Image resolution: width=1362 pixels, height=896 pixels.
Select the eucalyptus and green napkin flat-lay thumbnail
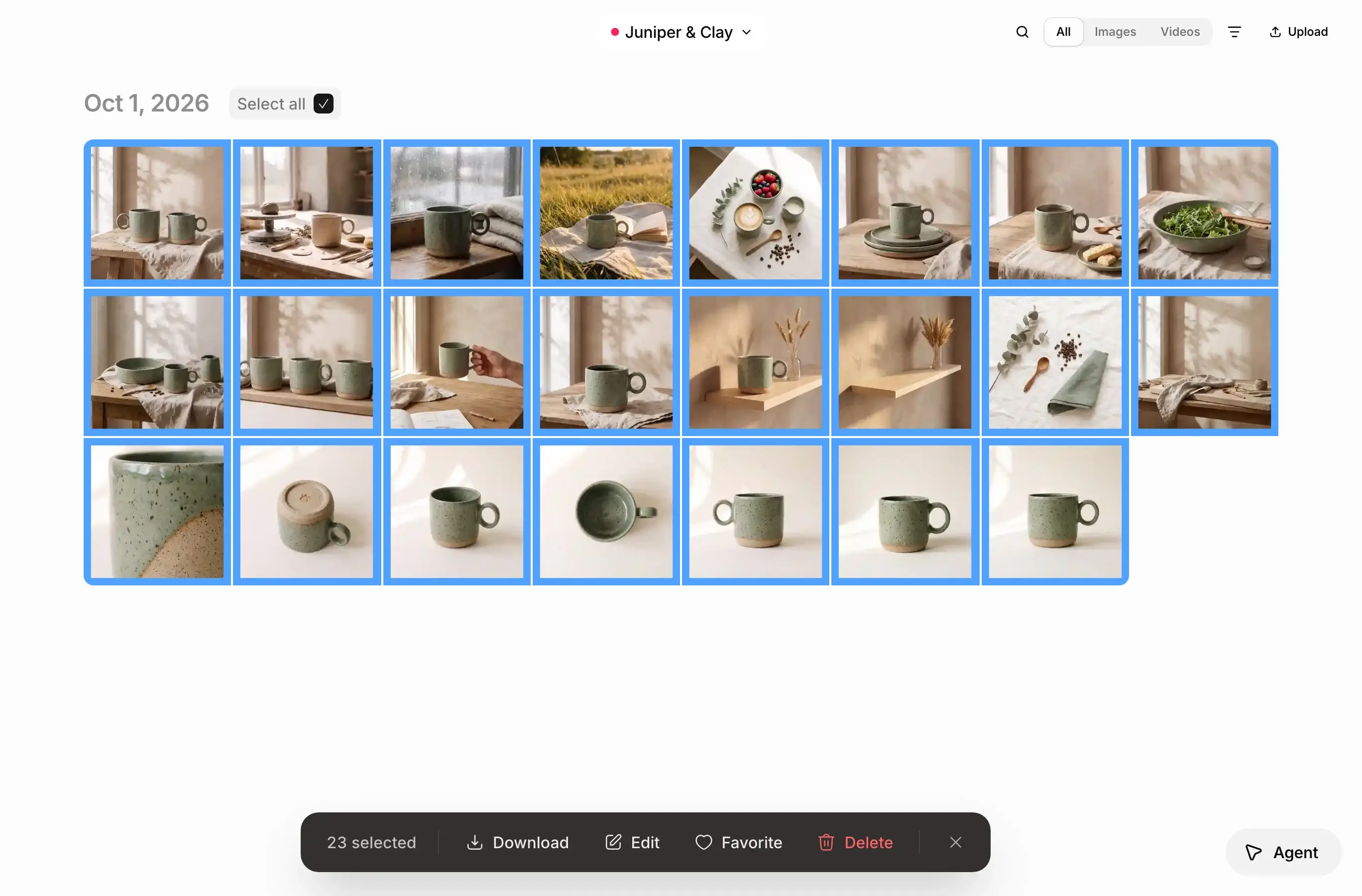(1055, 362)
